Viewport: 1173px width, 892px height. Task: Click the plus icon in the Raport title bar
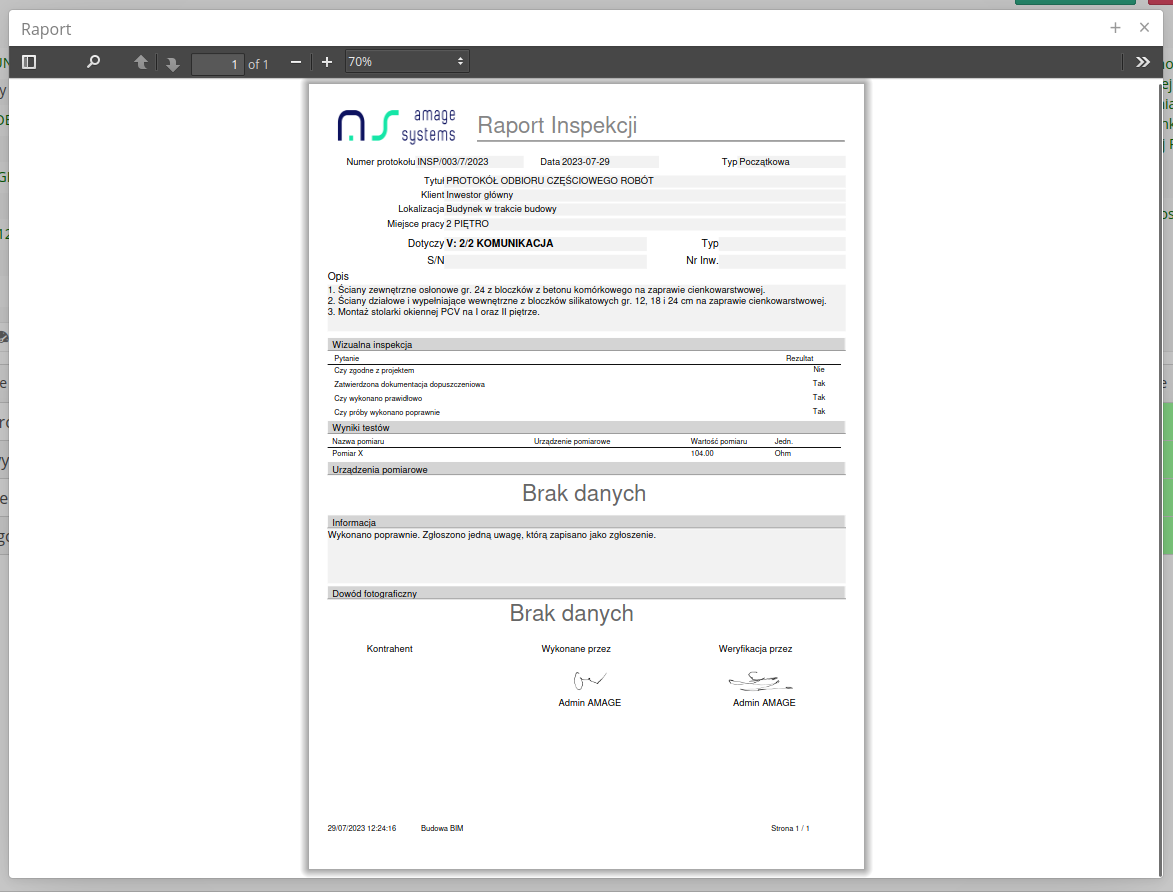coord(1115,28)
